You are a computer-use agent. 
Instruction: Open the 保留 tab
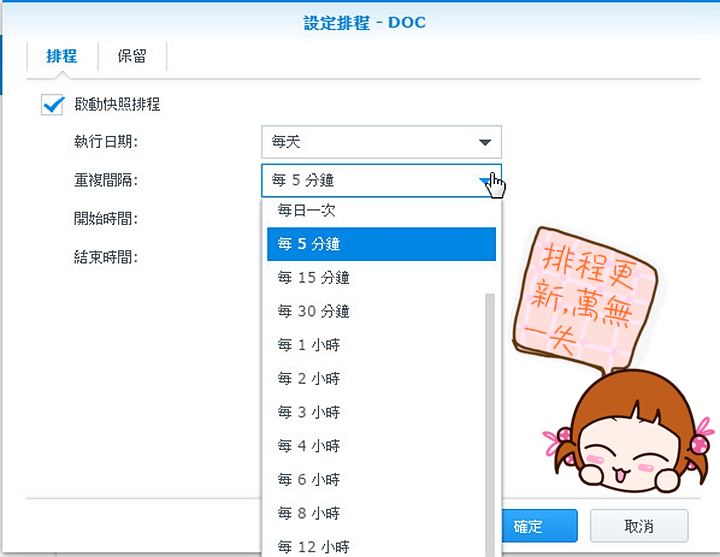(132, 56)
